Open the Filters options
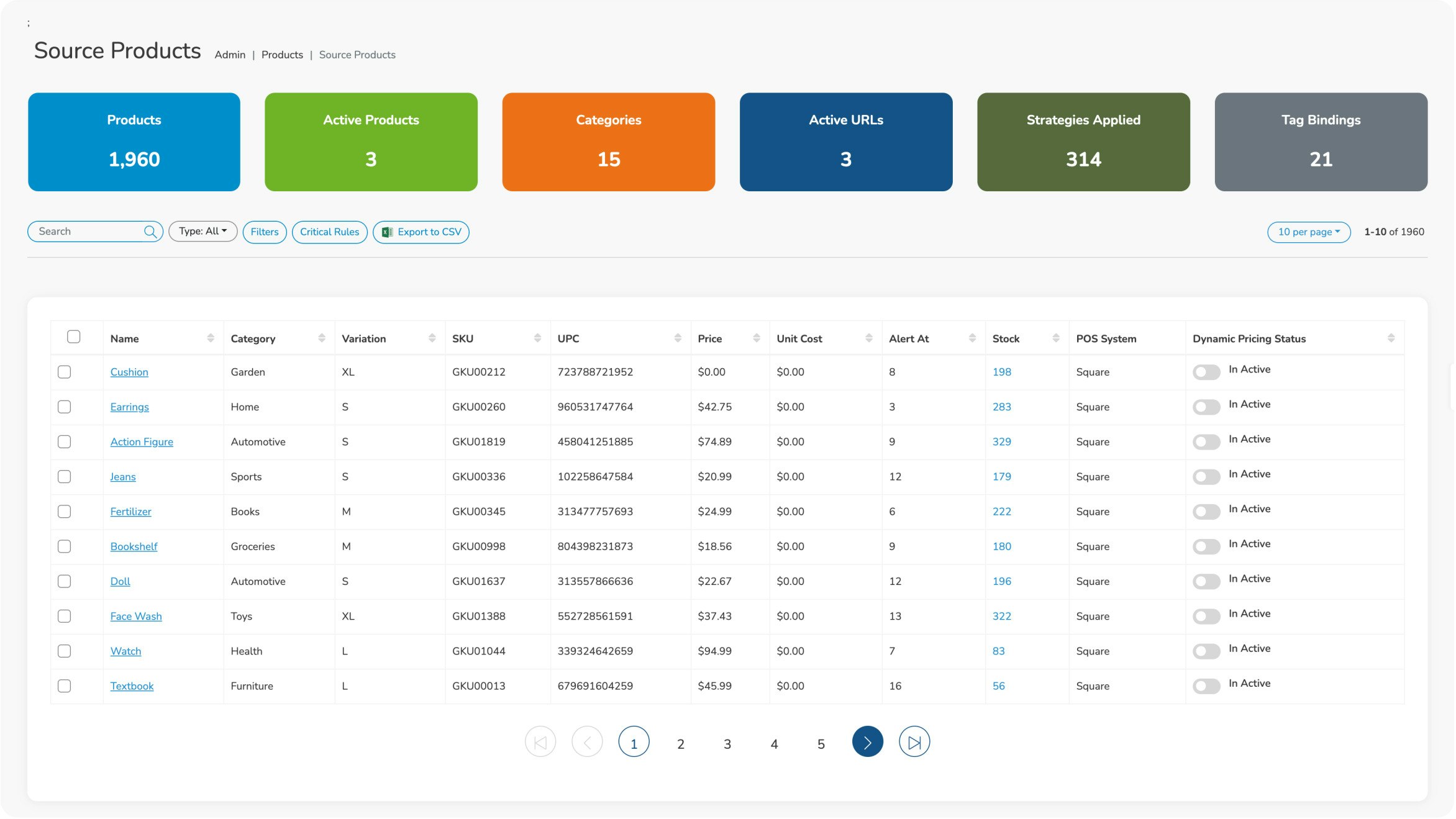 (x=265, y=232)
